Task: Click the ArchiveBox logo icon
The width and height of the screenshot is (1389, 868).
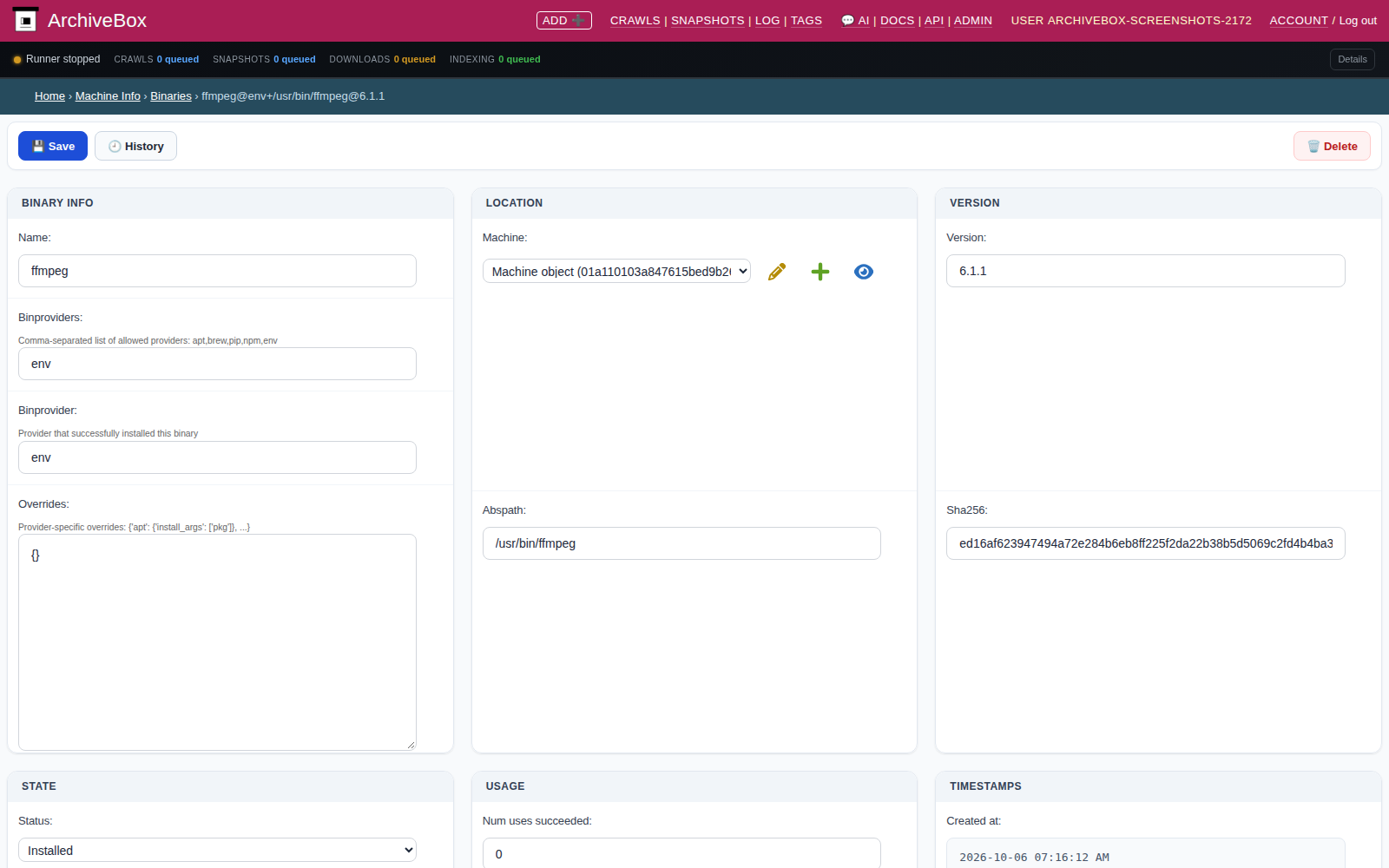Action: 26,20
